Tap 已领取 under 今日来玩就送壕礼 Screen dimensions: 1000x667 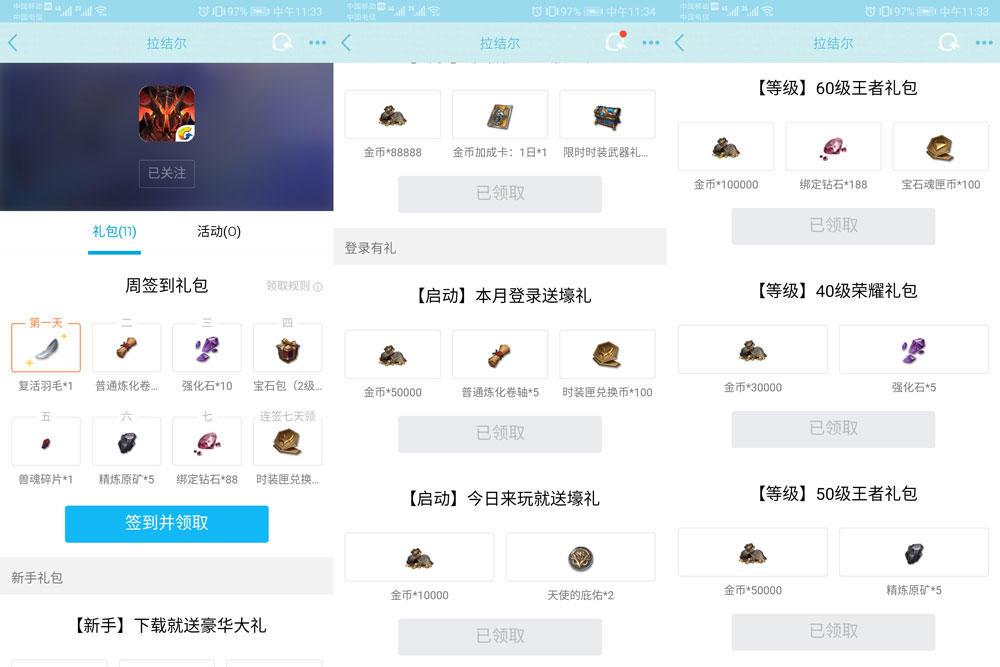[x=500, y=636]
